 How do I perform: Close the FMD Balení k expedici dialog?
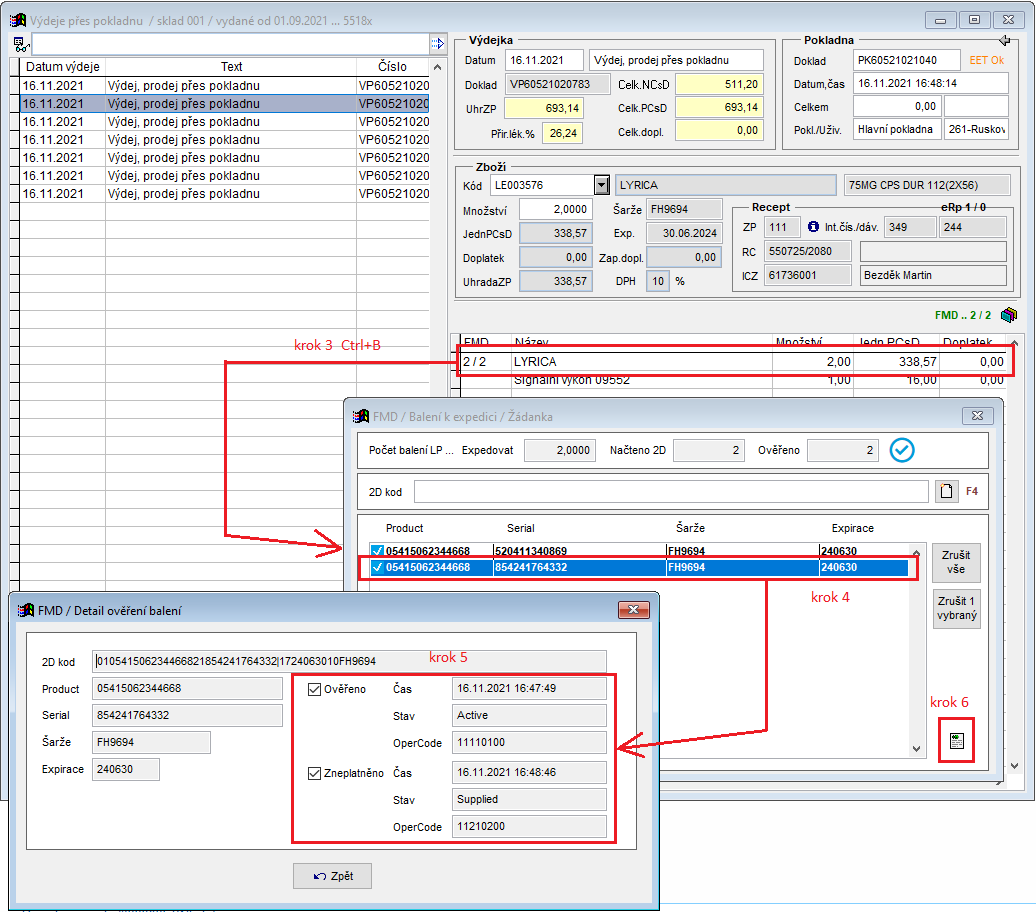click(x=977, y=416)
